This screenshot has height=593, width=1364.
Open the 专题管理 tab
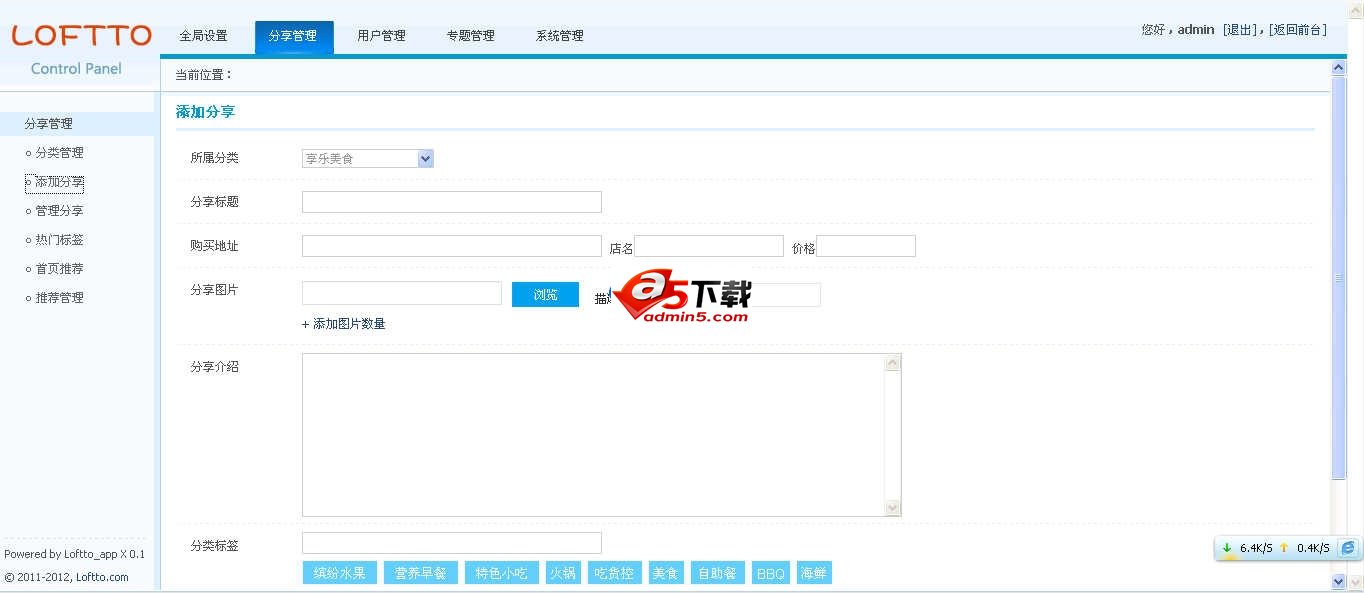[x=470, y=36]
